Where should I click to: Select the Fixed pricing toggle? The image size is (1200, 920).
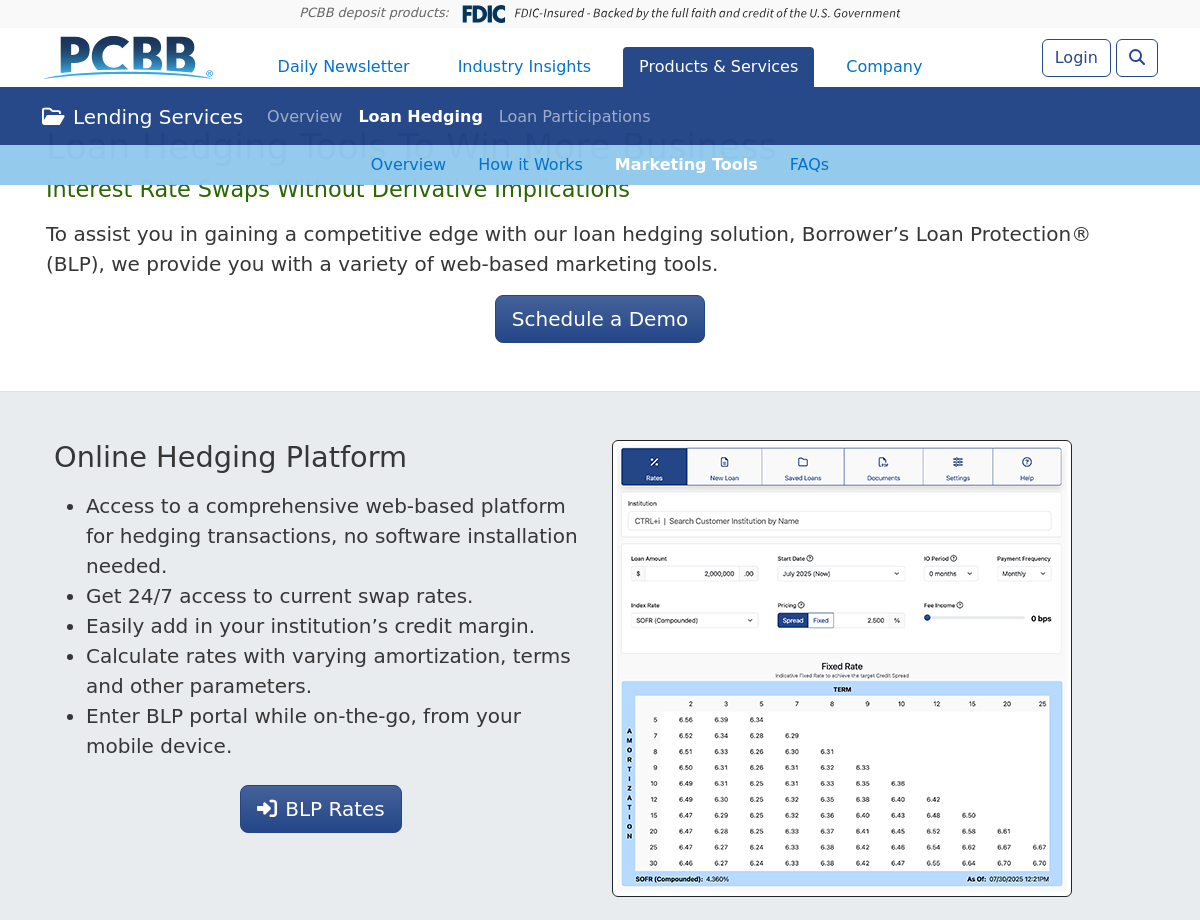click(820, 620)
